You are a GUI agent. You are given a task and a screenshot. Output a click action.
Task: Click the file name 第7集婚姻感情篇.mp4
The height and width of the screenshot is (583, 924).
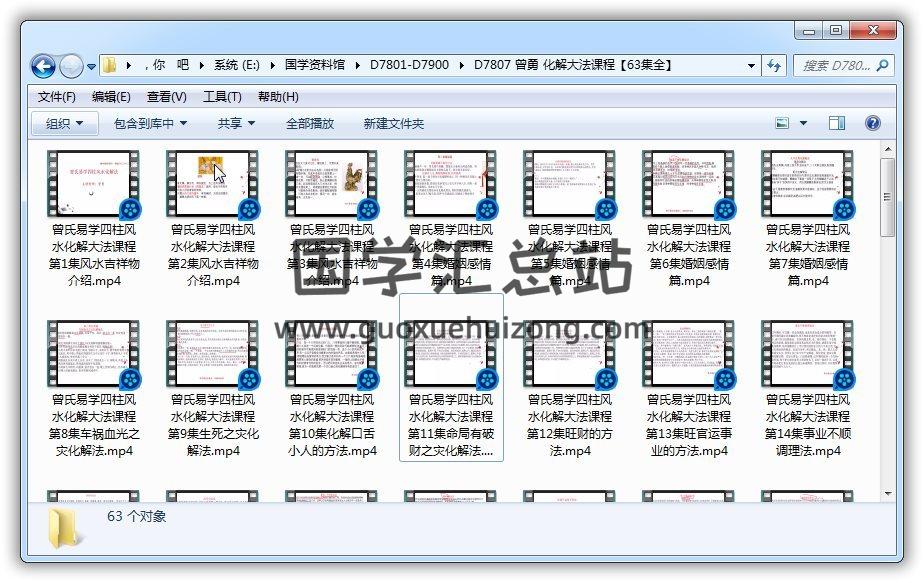808,255
